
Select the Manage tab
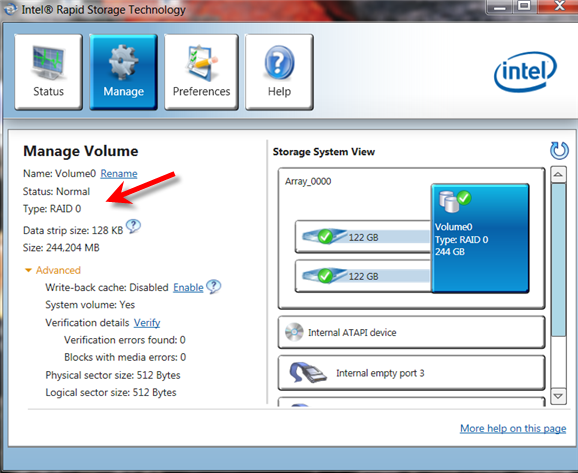[x=123, y=72]
